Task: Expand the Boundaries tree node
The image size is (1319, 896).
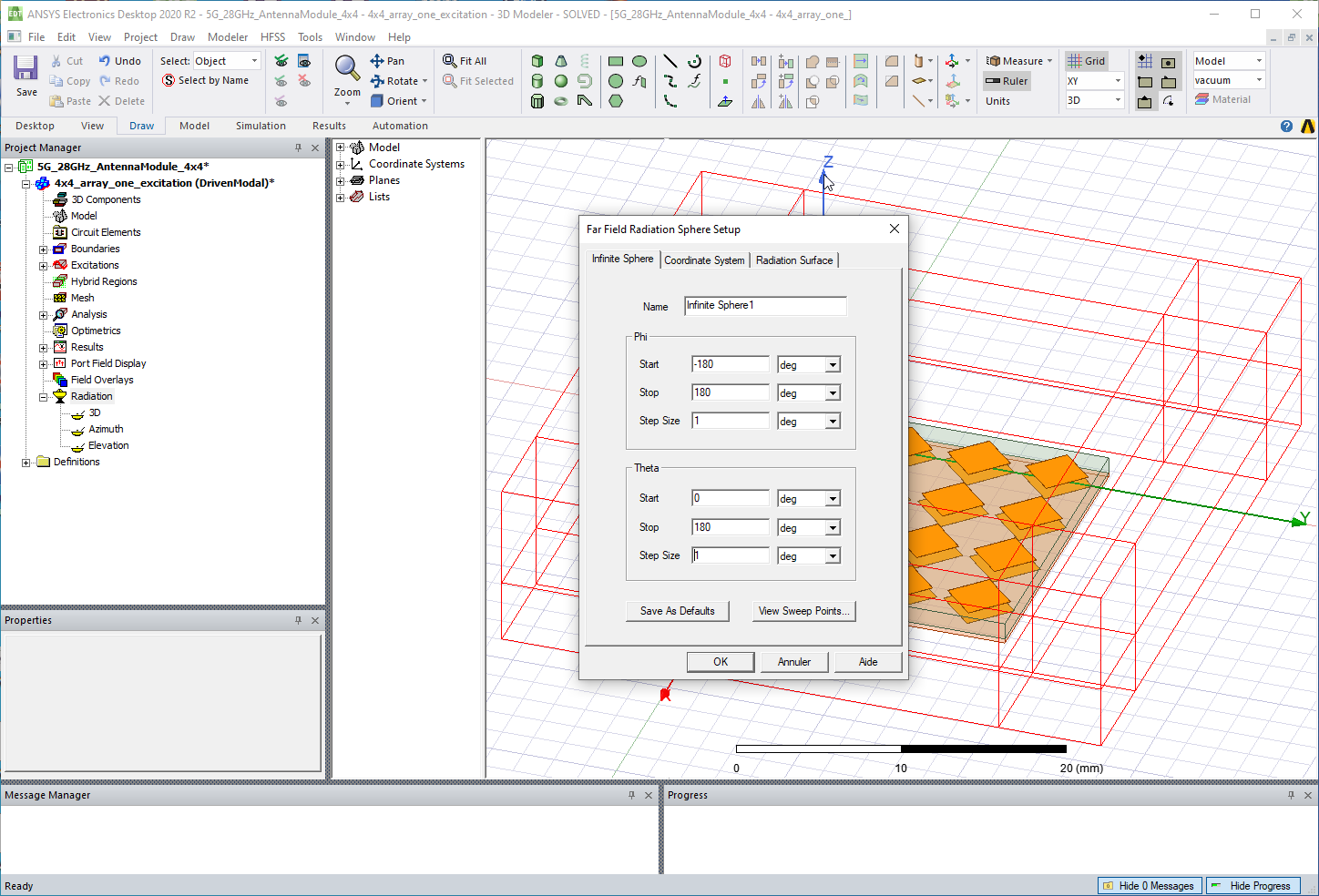Action: click(43, 249)
